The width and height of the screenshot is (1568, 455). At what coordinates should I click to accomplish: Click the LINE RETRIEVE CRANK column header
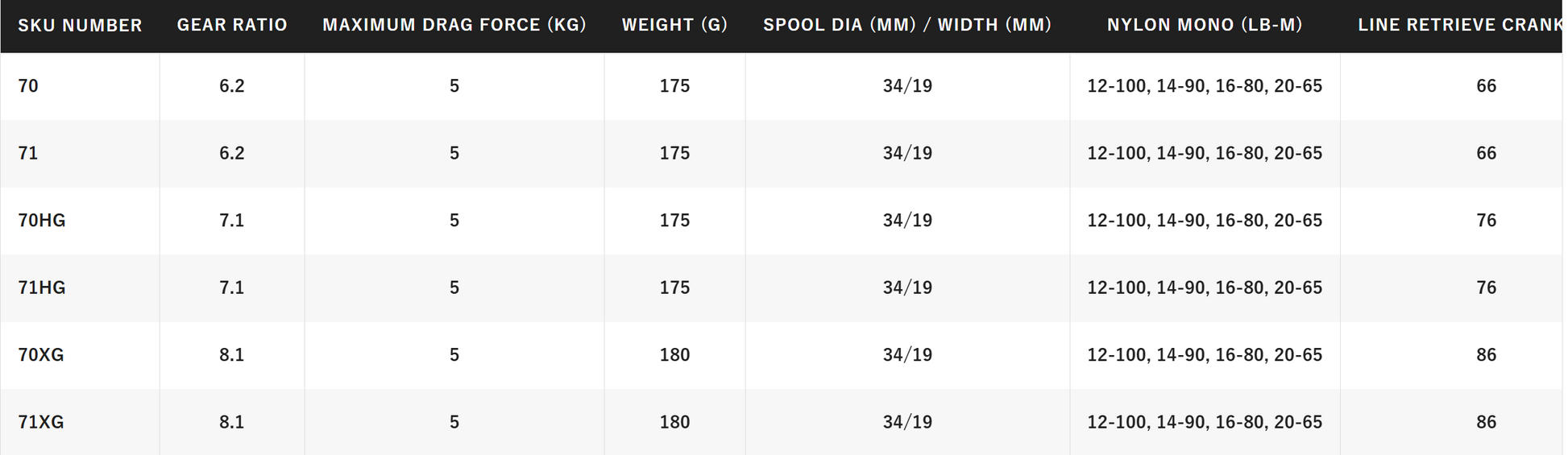point(1459,26)
